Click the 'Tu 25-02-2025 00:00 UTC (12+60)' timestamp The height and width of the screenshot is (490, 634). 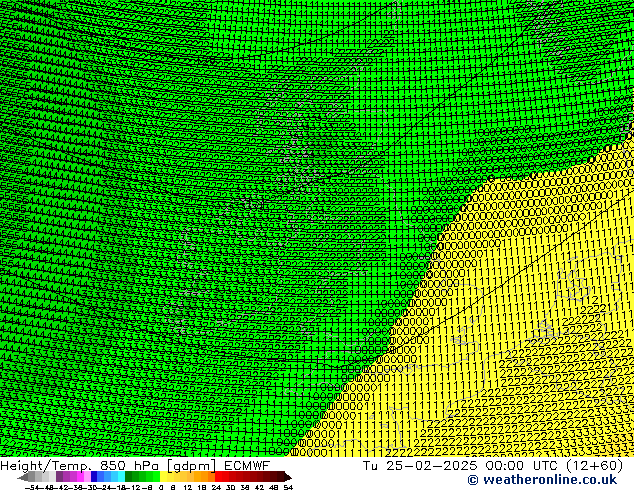coord(493,465)
